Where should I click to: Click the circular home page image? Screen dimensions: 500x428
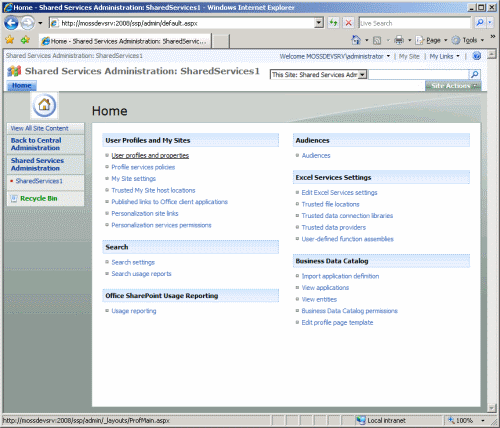[44, 105]
